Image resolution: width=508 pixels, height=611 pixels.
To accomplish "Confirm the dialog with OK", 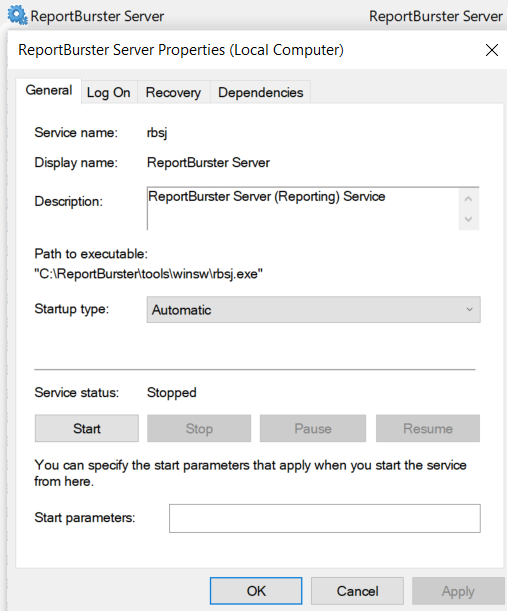I will (256, 591).
